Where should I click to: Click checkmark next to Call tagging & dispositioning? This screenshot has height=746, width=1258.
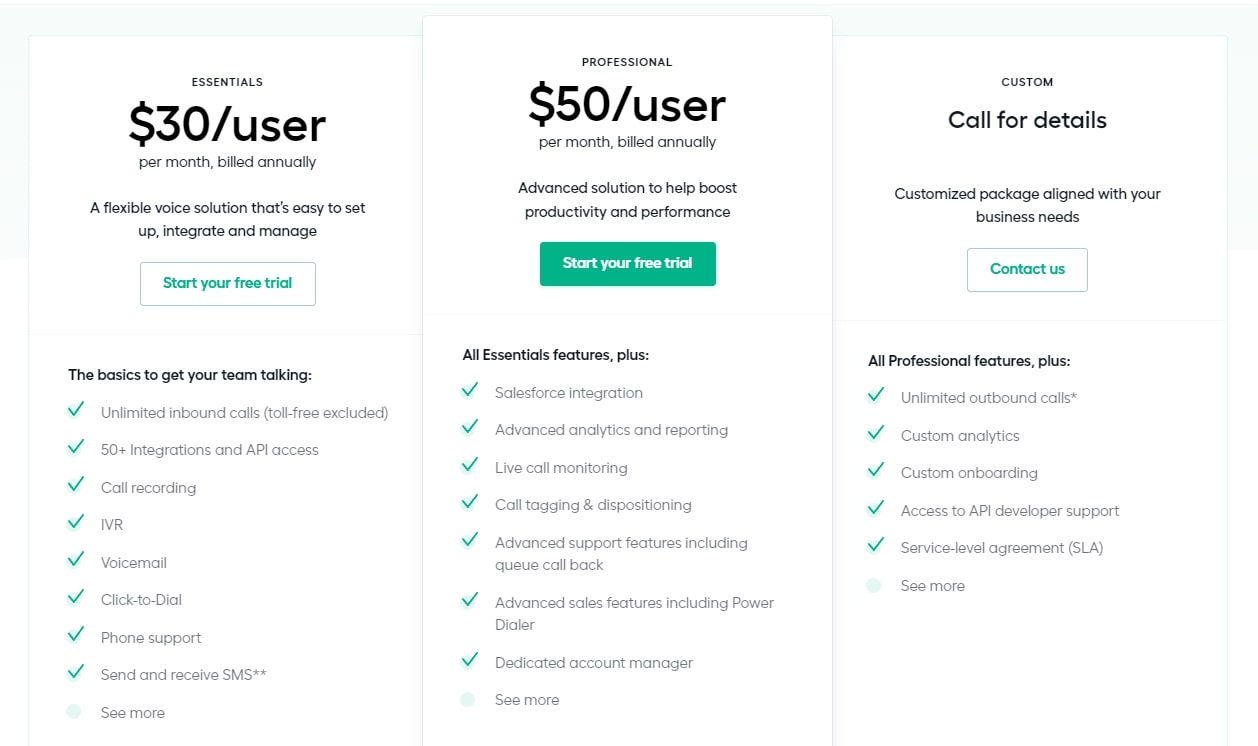click(x=469, y=503)
